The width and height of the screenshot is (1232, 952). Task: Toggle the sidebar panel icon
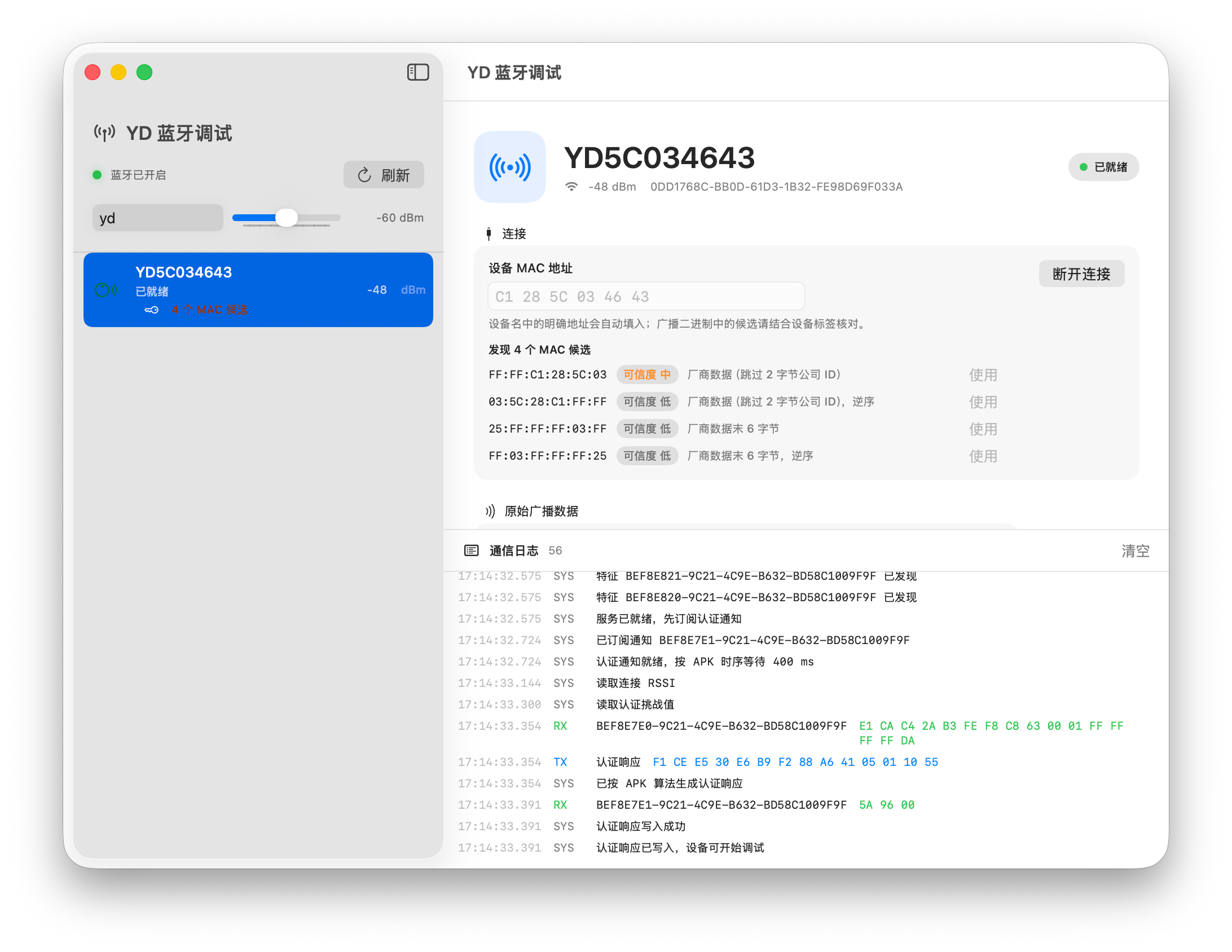(418, 72)
